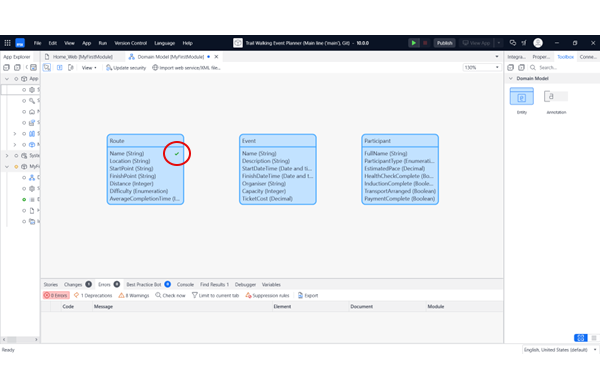Image resolution: width=600 pixels, height=390 pixels.
Task: Run the app with the green play icon
Action: click(x=414, y=43)
